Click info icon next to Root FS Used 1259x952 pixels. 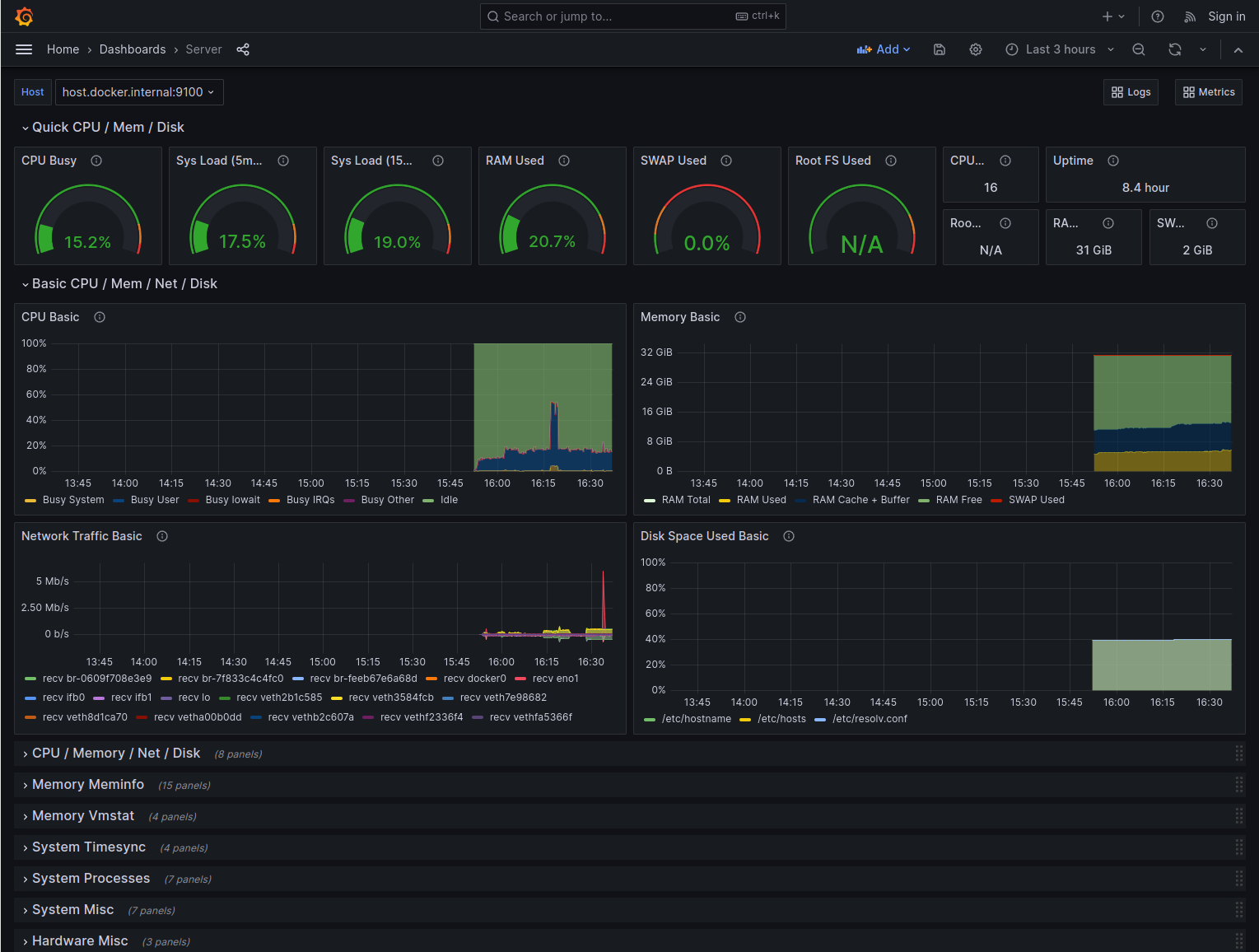(x=891, y=161)
